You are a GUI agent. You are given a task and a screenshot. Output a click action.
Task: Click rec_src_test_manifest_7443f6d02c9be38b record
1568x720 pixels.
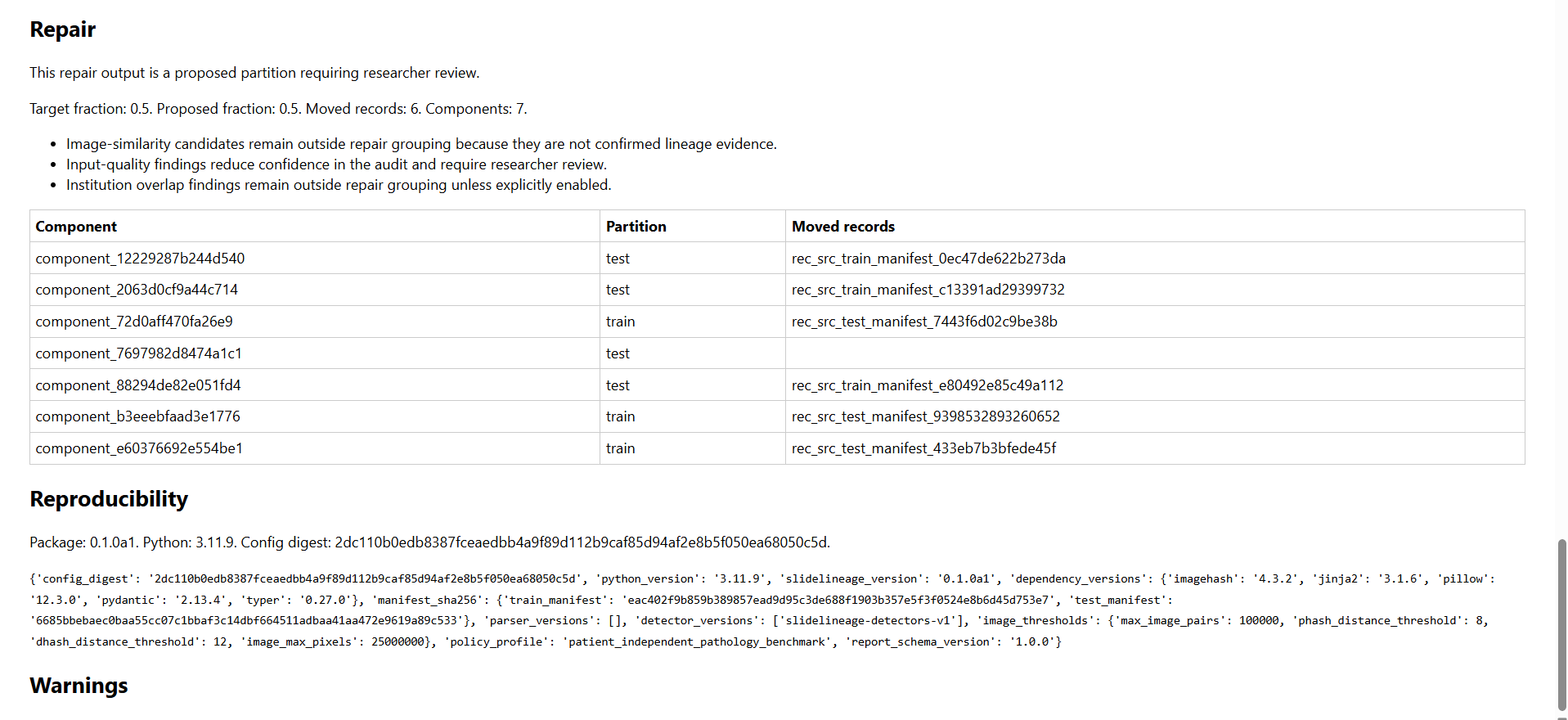point(924,322)
